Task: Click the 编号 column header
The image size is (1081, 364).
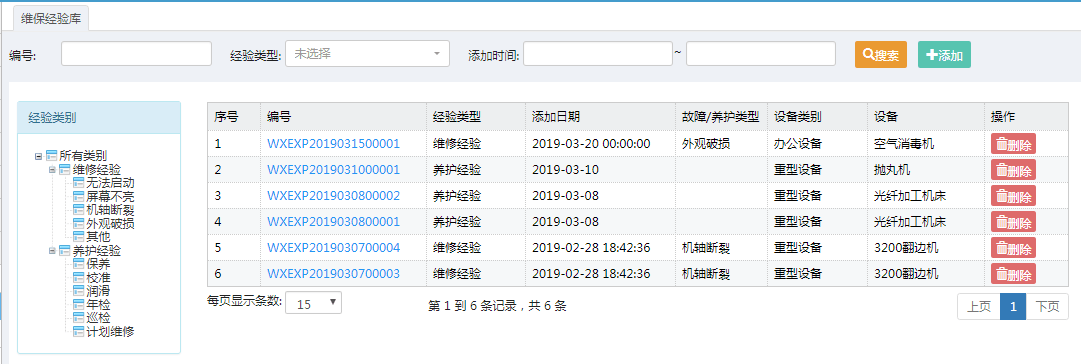Action: tap(343, 117)
